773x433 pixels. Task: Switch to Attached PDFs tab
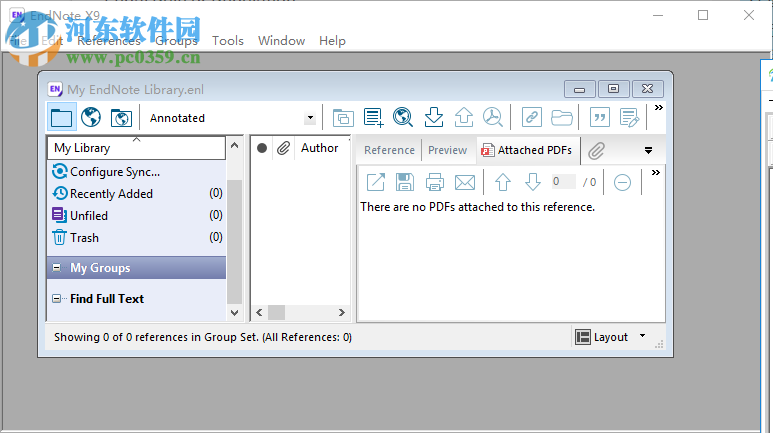[527, 150]
